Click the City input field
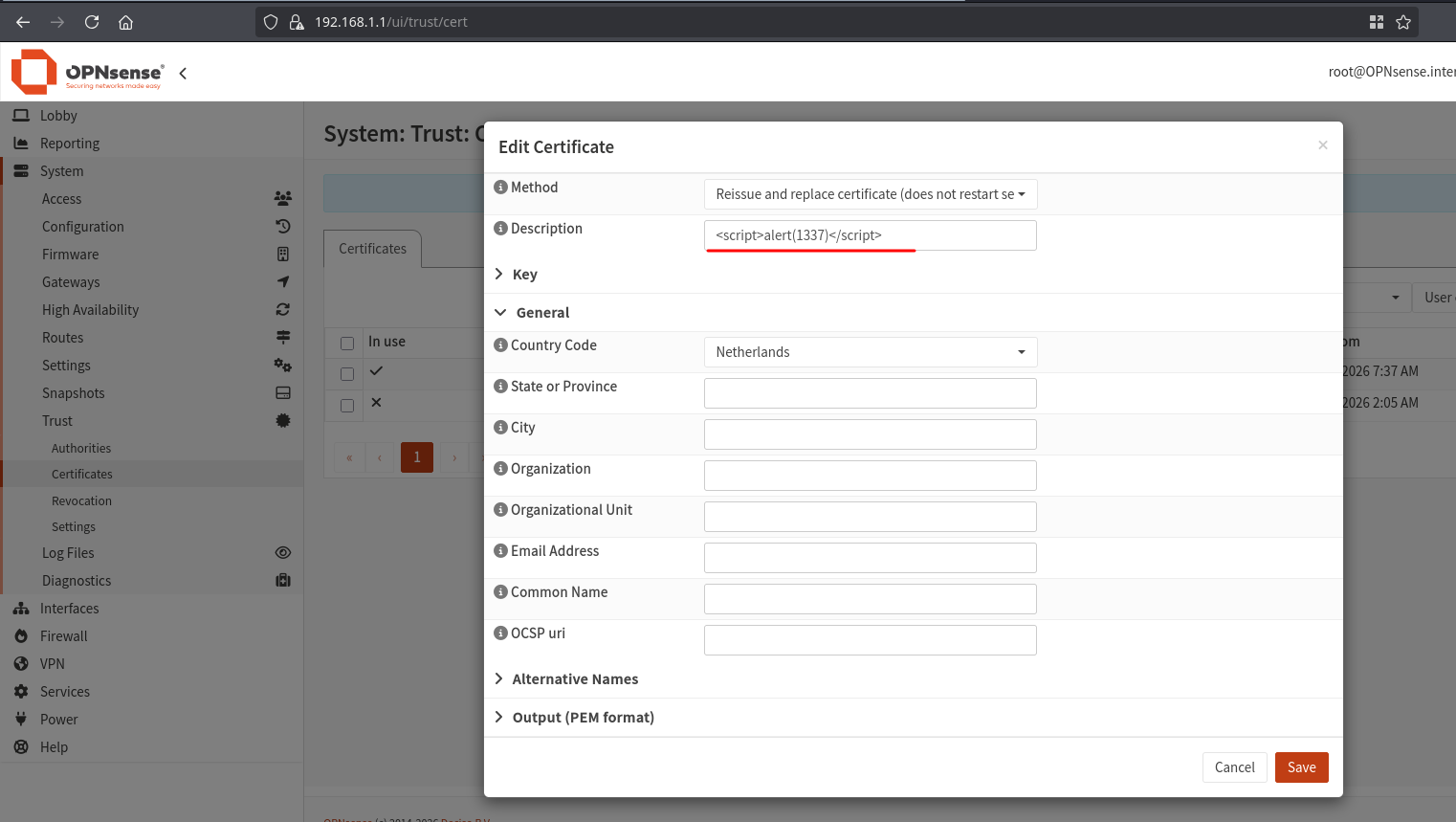 pos(871,434)
